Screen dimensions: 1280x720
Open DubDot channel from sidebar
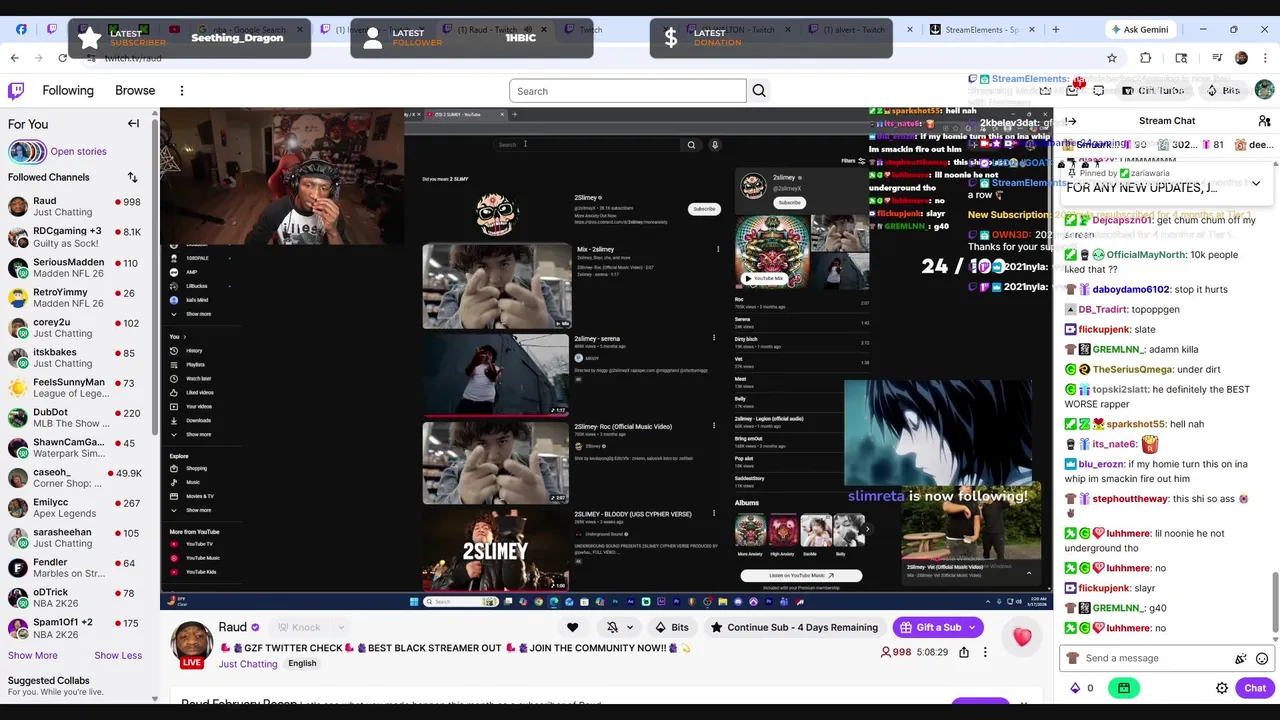point(76,417)
